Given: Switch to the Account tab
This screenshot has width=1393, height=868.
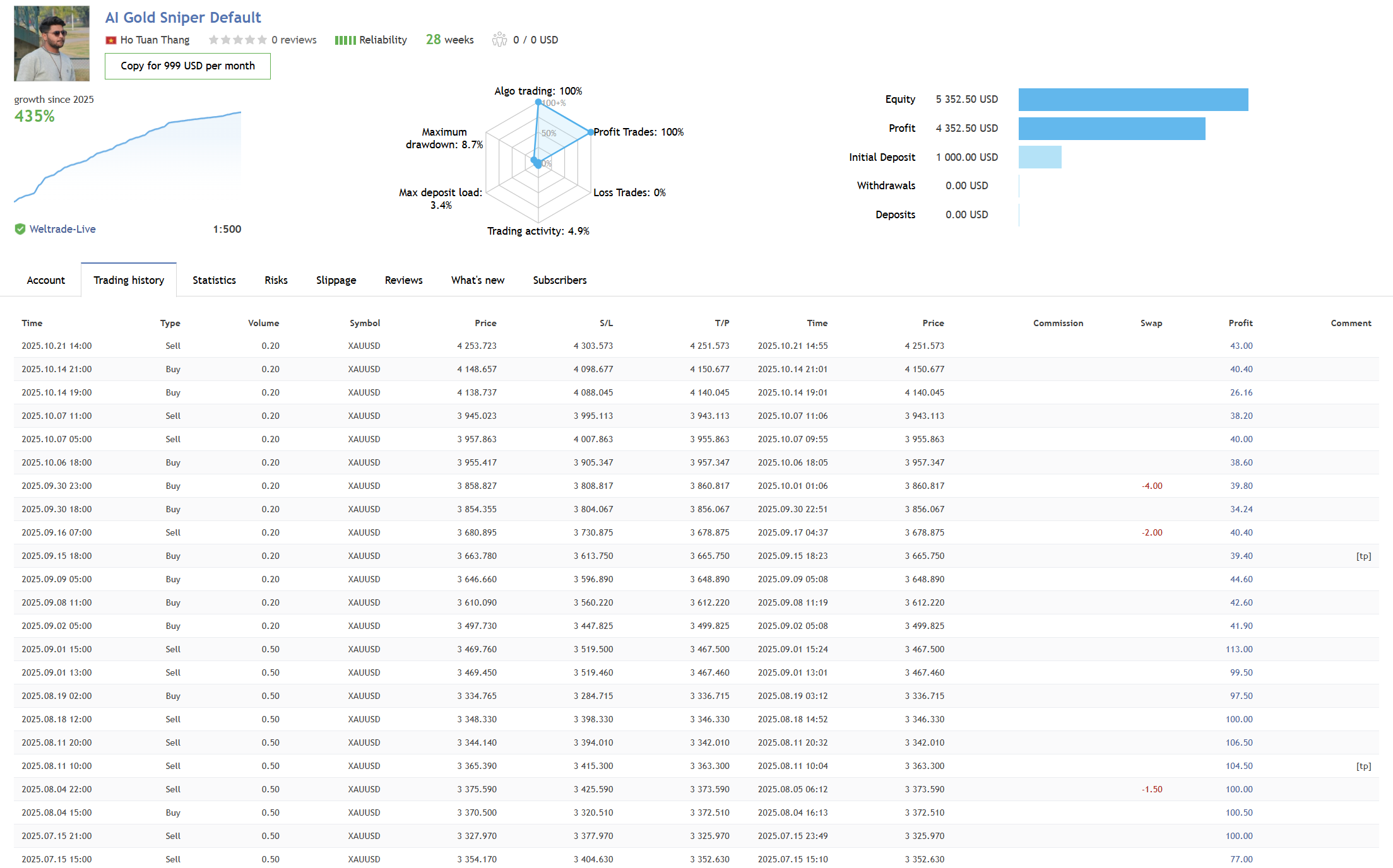Looking at the screenshot, I should (x=45, y=280).
